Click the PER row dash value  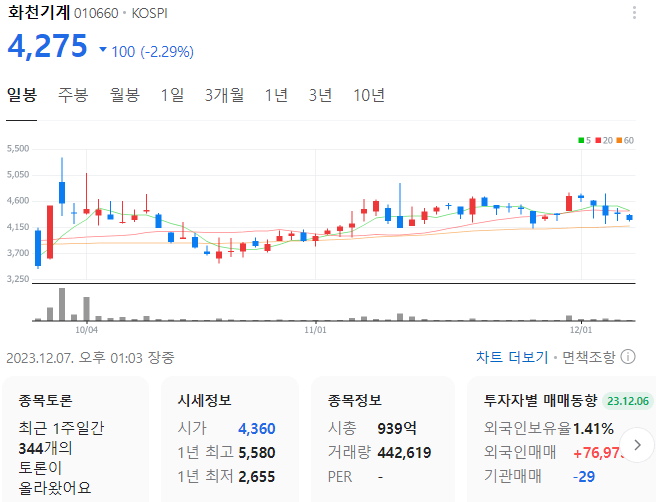380,476
